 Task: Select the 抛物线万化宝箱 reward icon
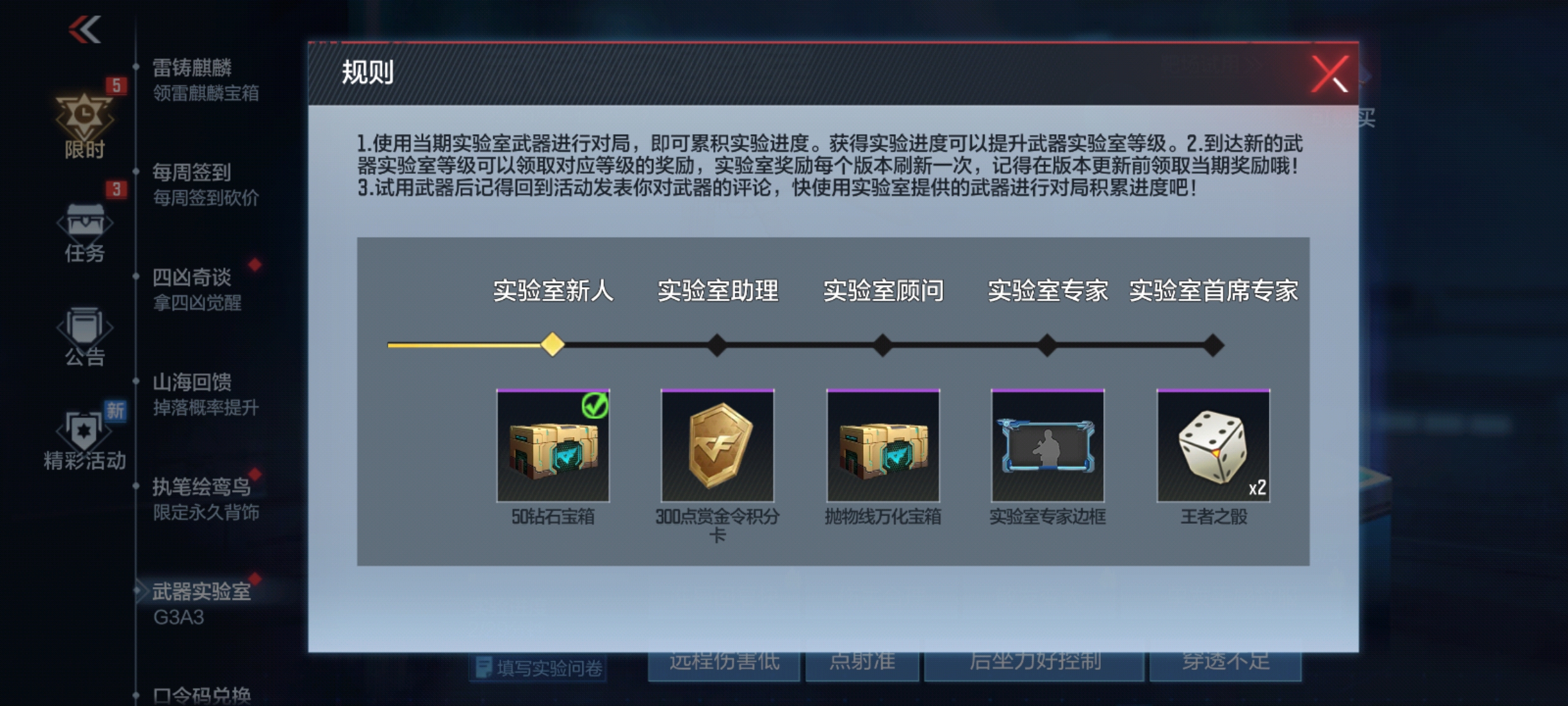883,446
